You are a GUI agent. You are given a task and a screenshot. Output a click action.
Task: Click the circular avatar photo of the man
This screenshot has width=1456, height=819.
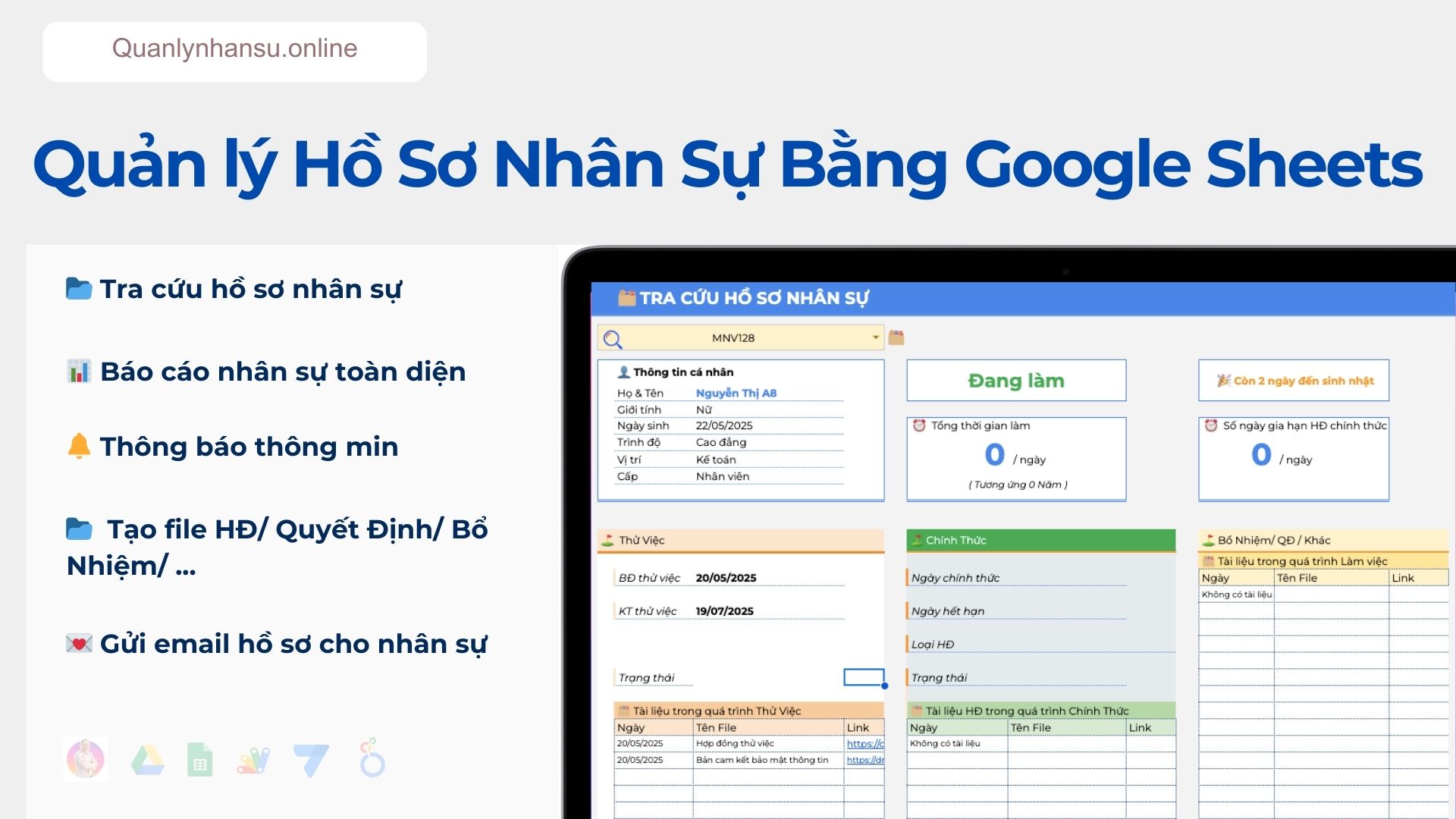86,759
